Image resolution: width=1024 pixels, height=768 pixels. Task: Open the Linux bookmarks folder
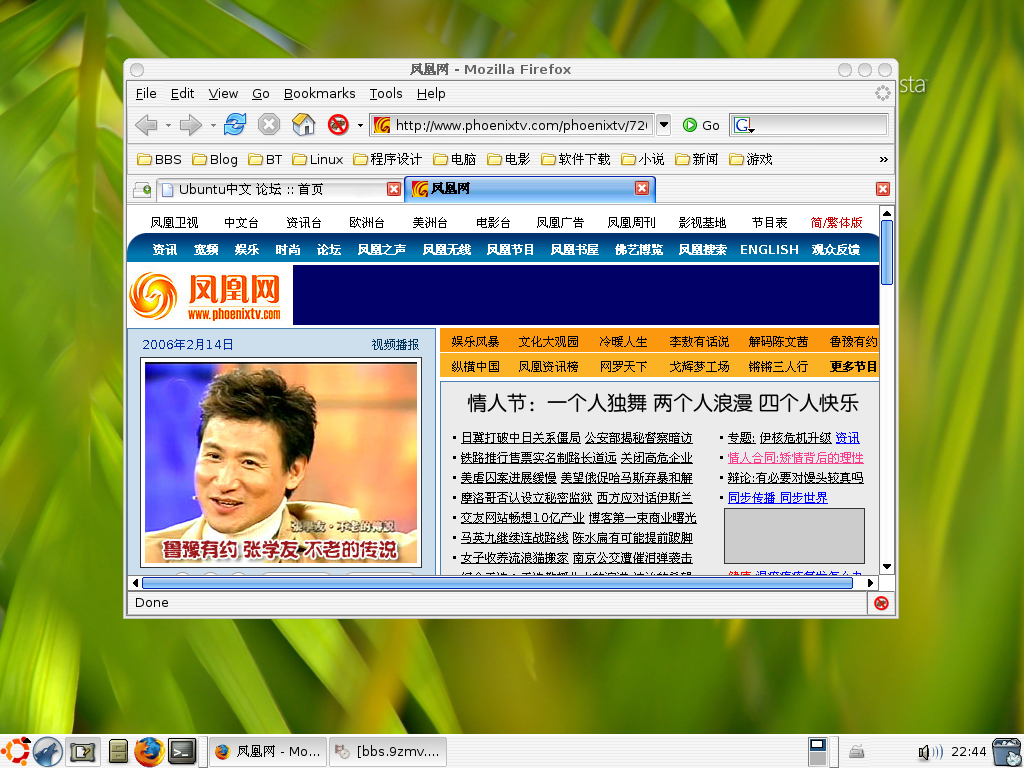click(317, 159)
